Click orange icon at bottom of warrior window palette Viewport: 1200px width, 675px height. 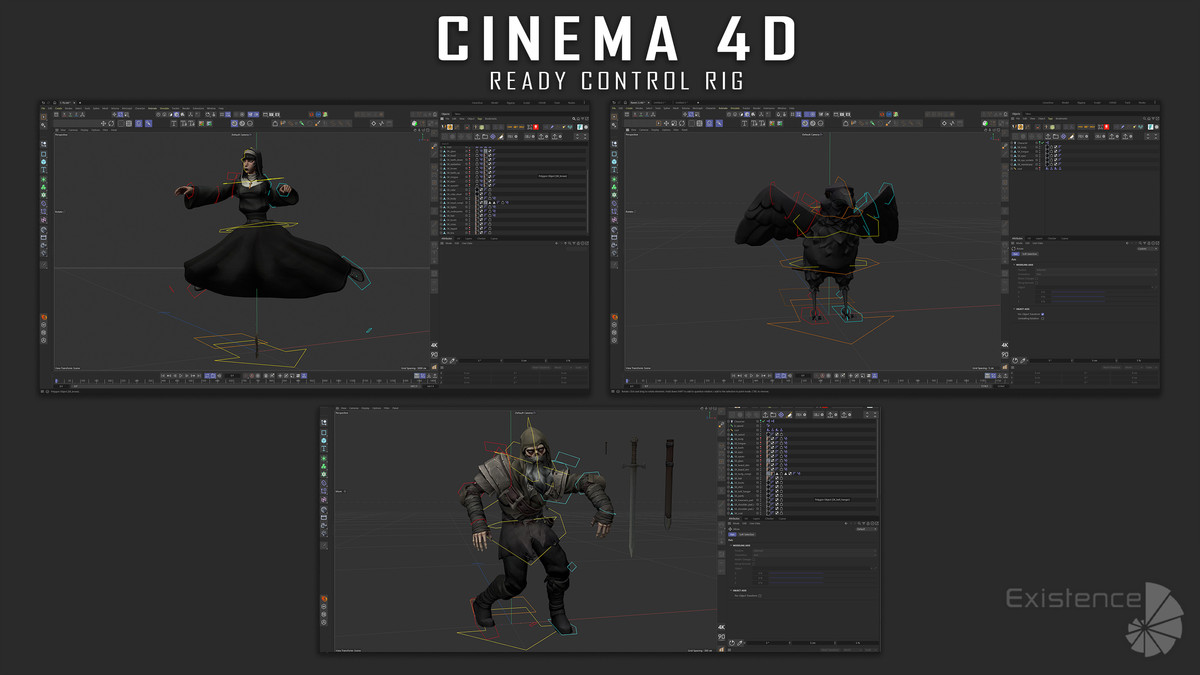click(324, 599)
